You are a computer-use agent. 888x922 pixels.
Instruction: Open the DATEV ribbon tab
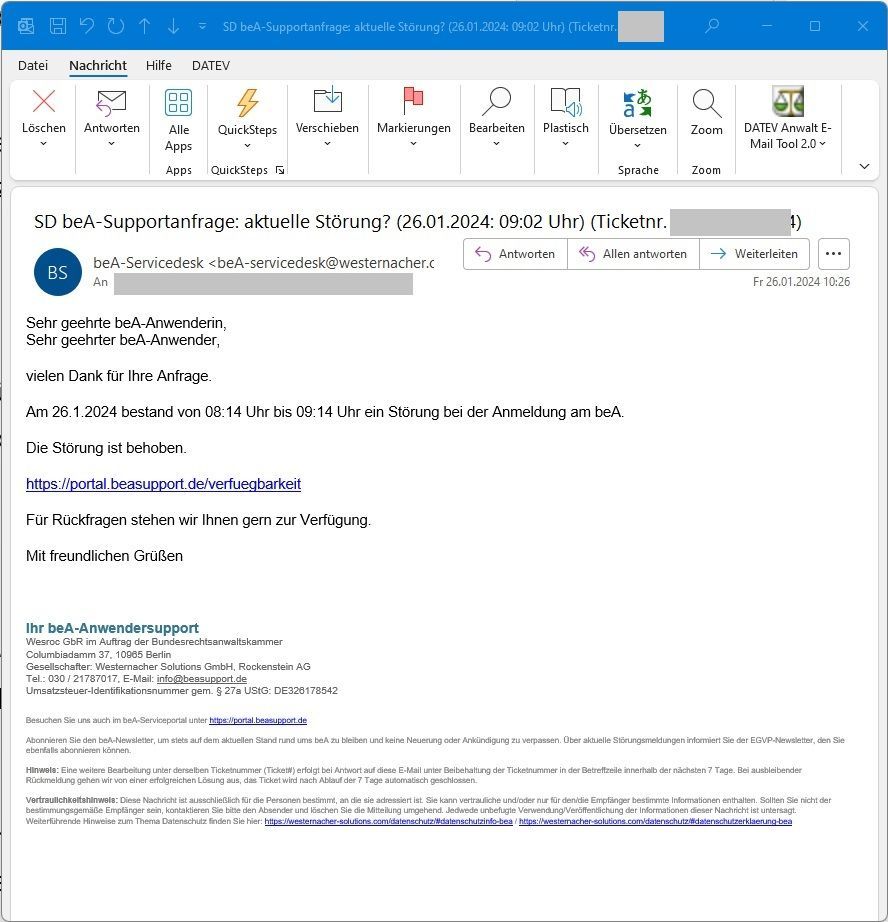click(x=211, y=65)
